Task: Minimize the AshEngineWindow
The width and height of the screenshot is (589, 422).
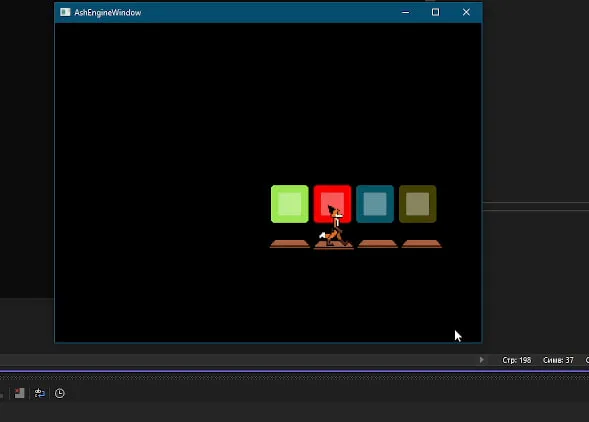Action: pyautogui.click(x=405, y=12)
